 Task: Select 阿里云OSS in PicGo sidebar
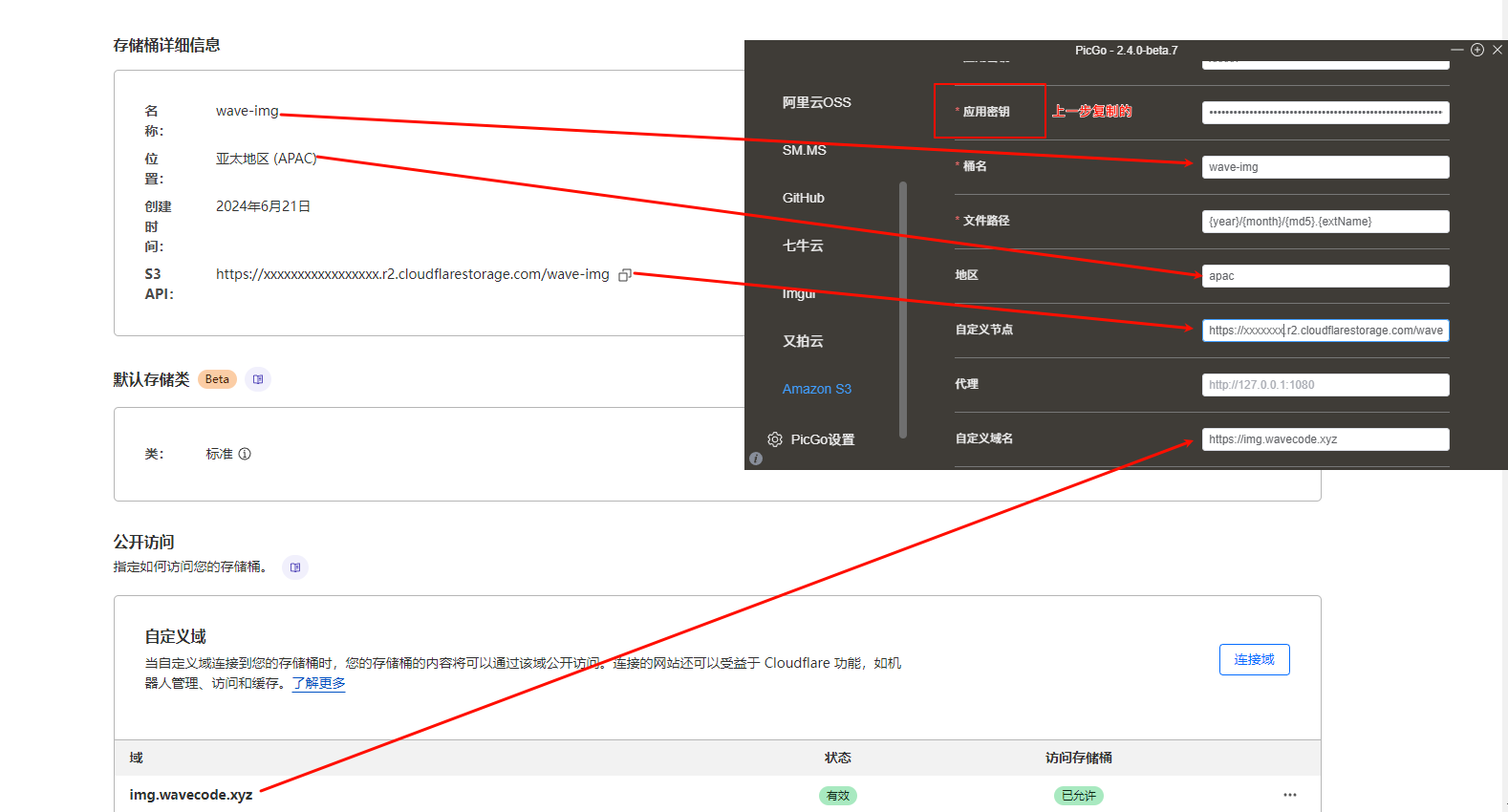[816, 102]
